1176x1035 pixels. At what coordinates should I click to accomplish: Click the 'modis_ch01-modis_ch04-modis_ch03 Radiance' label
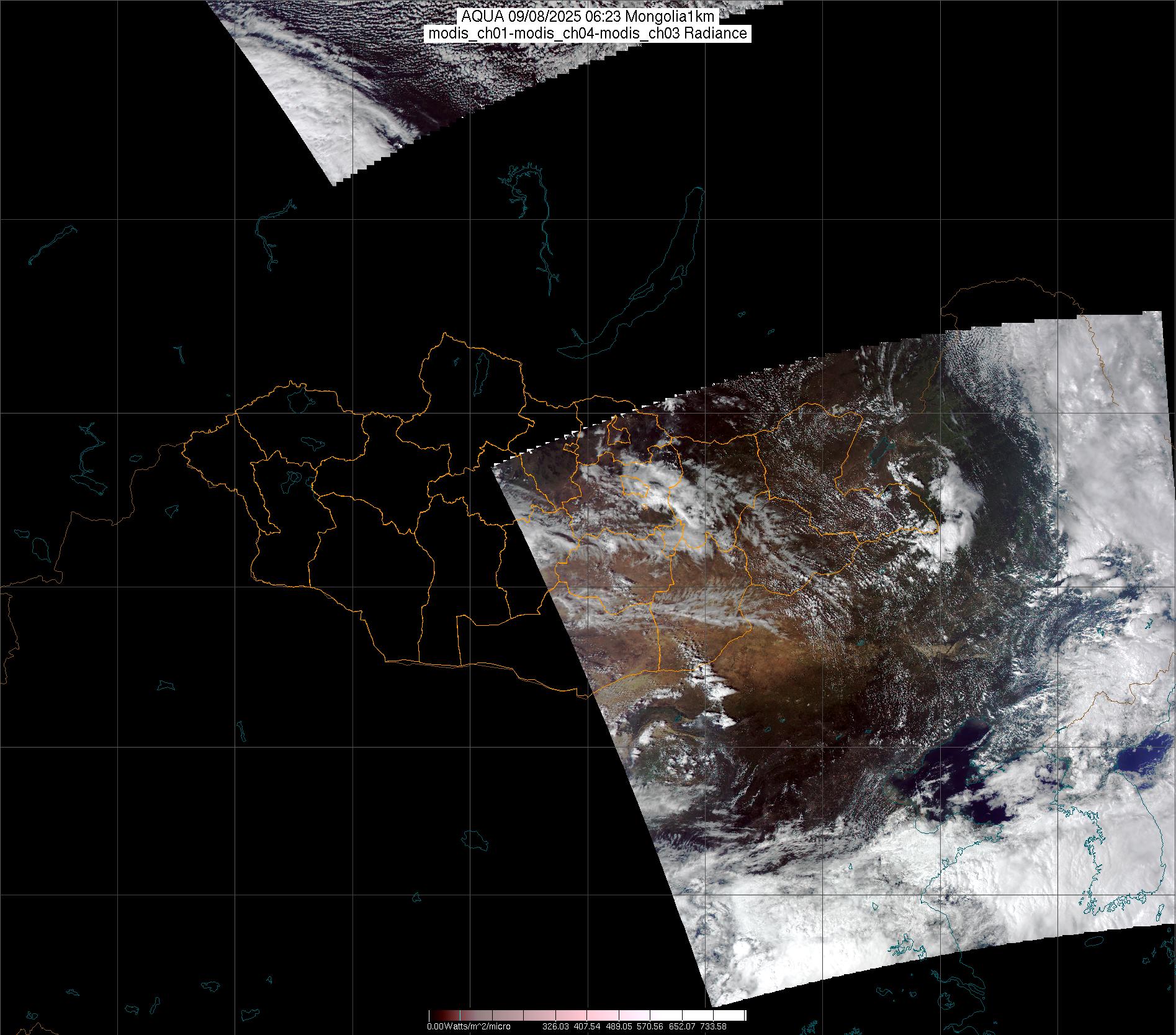click(588, 34)
